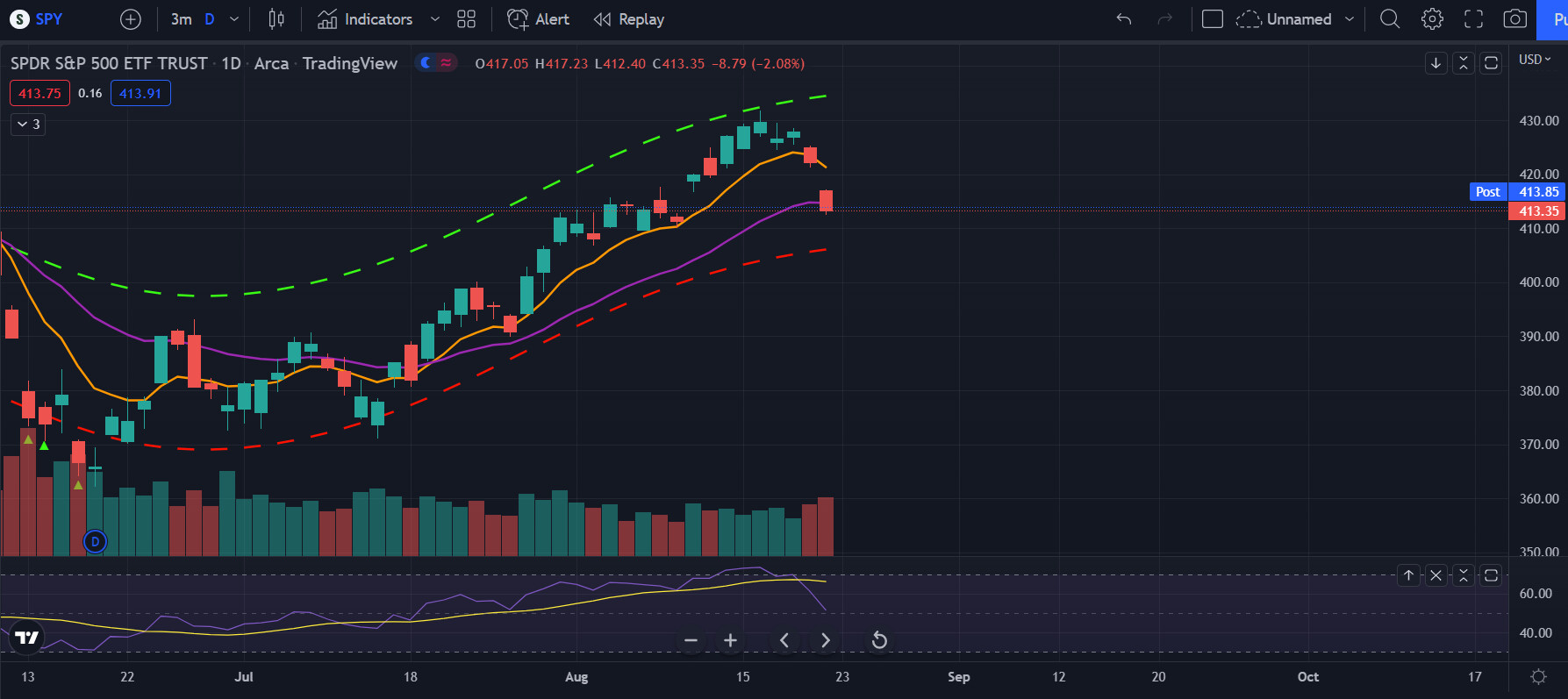Open the SPY symbol search

(x=36, y=19)
